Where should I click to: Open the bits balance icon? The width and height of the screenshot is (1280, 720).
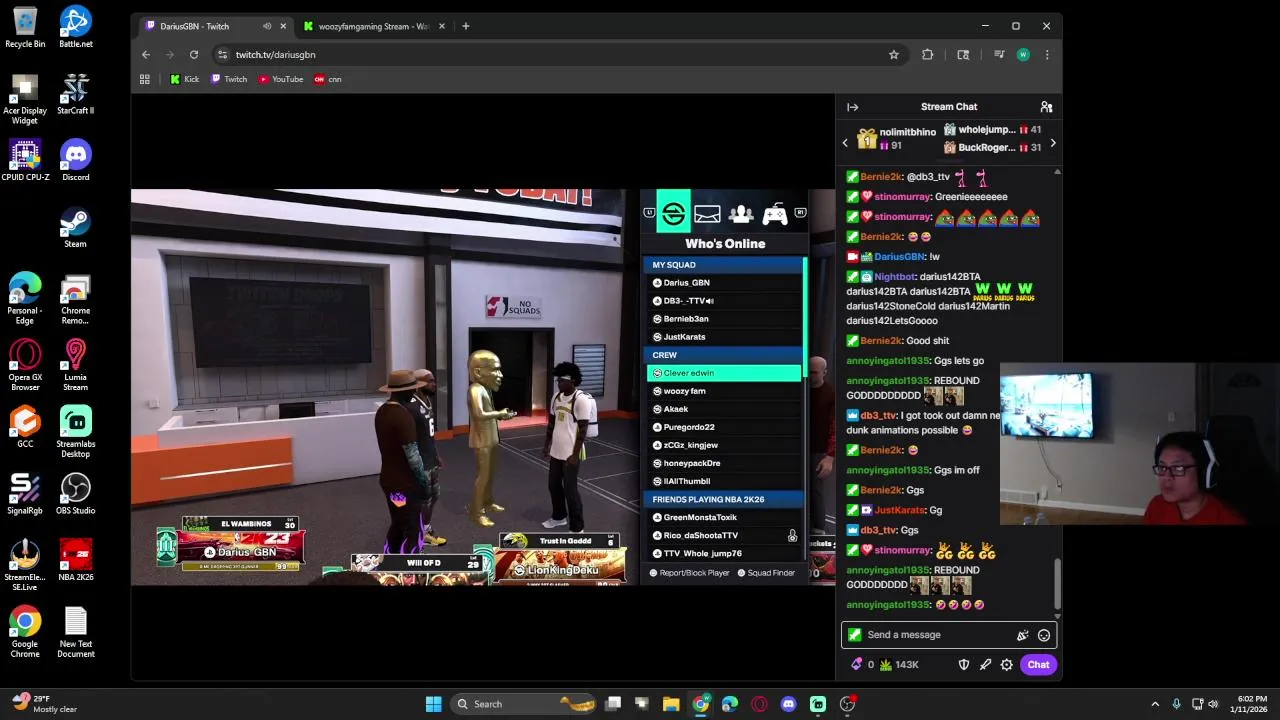(x=857, y=665)
